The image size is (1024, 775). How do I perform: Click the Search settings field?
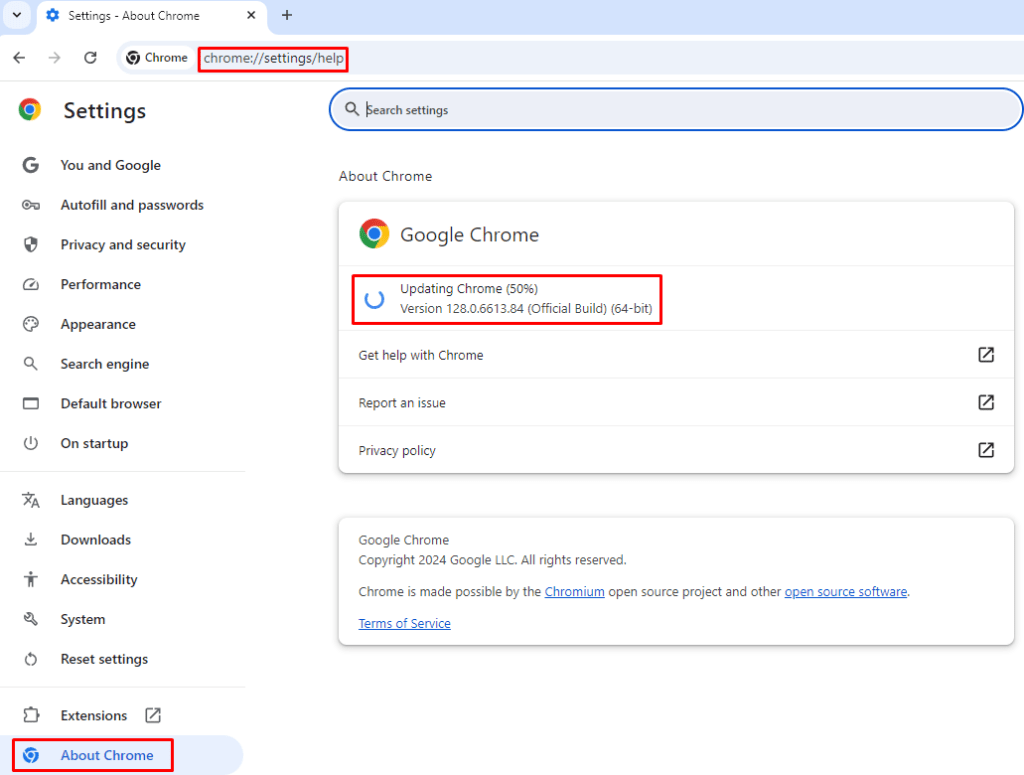676,109
